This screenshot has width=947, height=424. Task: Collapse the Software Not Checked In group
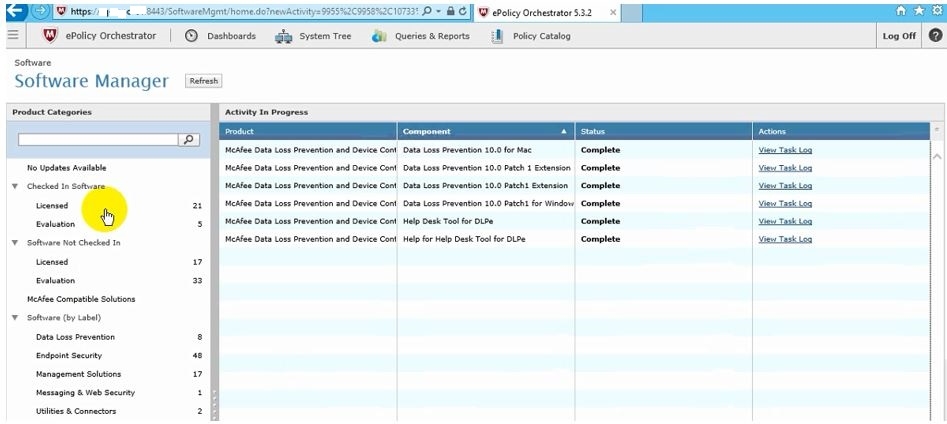[15, 243]
